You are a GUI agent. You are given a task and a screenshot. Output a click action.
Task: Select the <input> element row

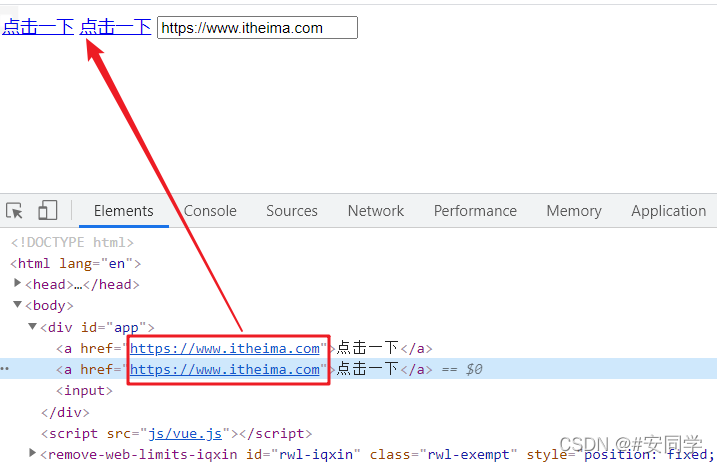[x=84, y=391]
